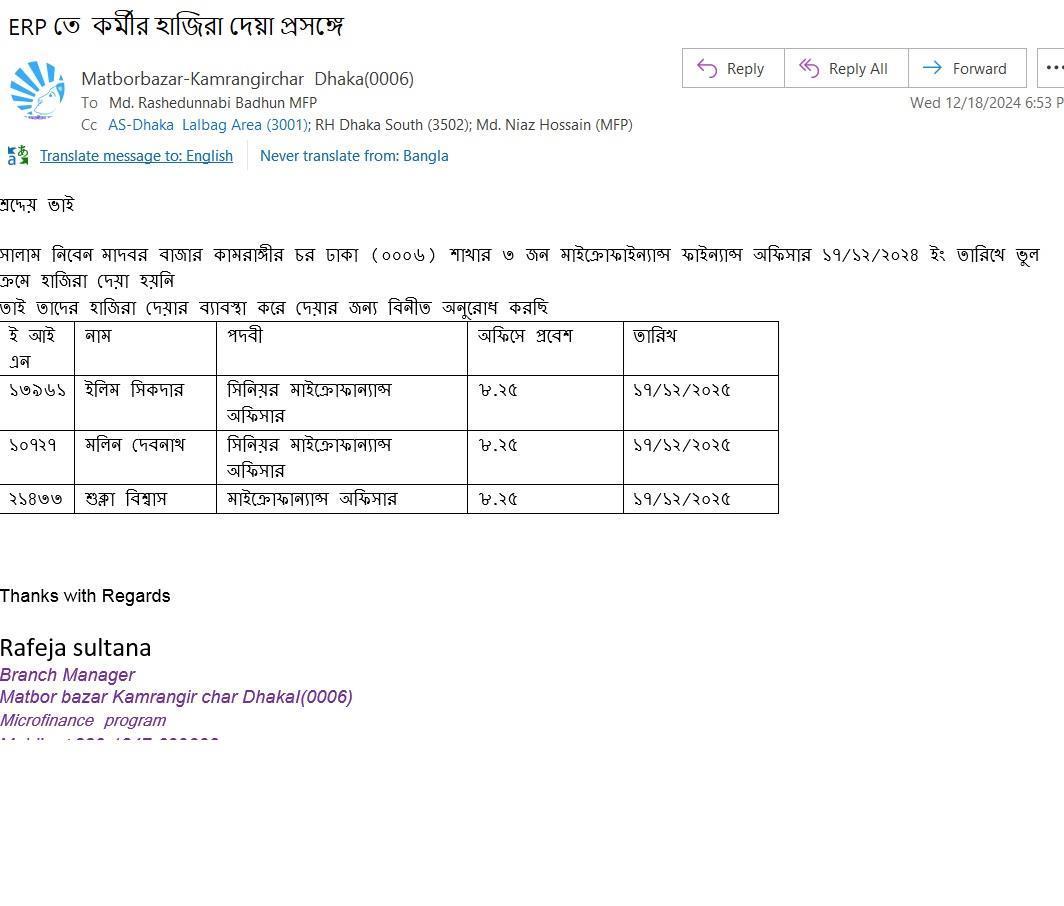The image size is (1064, 906).
Task: Click Branch Manager in the signature
Action: click(x=68, y=675)
